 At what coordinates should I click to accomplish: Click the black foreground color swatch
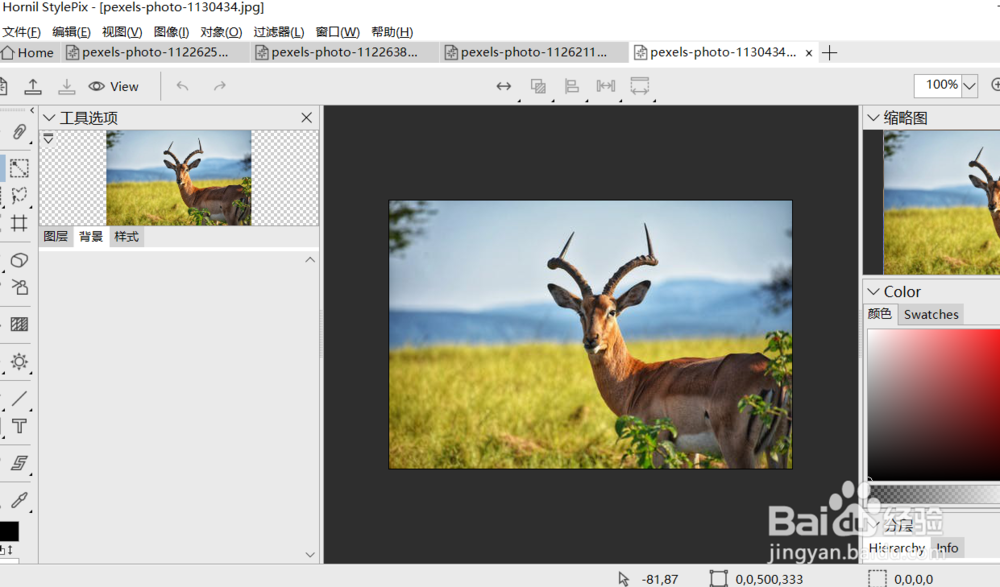pos(9,531)
